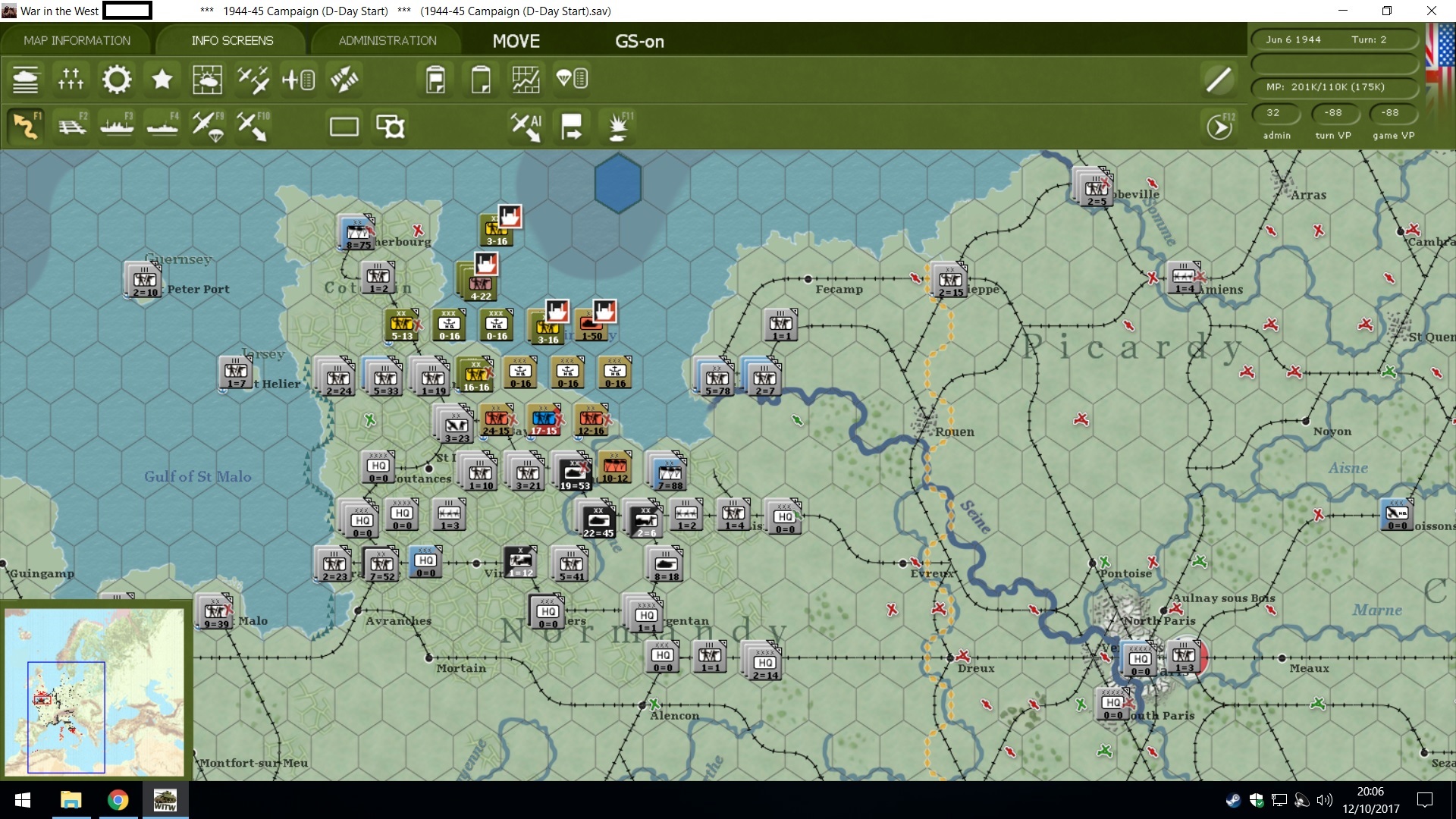Toggle the GS-on ground support setting
Viewport: 1456px width, 819px height.
pos(639,42)
